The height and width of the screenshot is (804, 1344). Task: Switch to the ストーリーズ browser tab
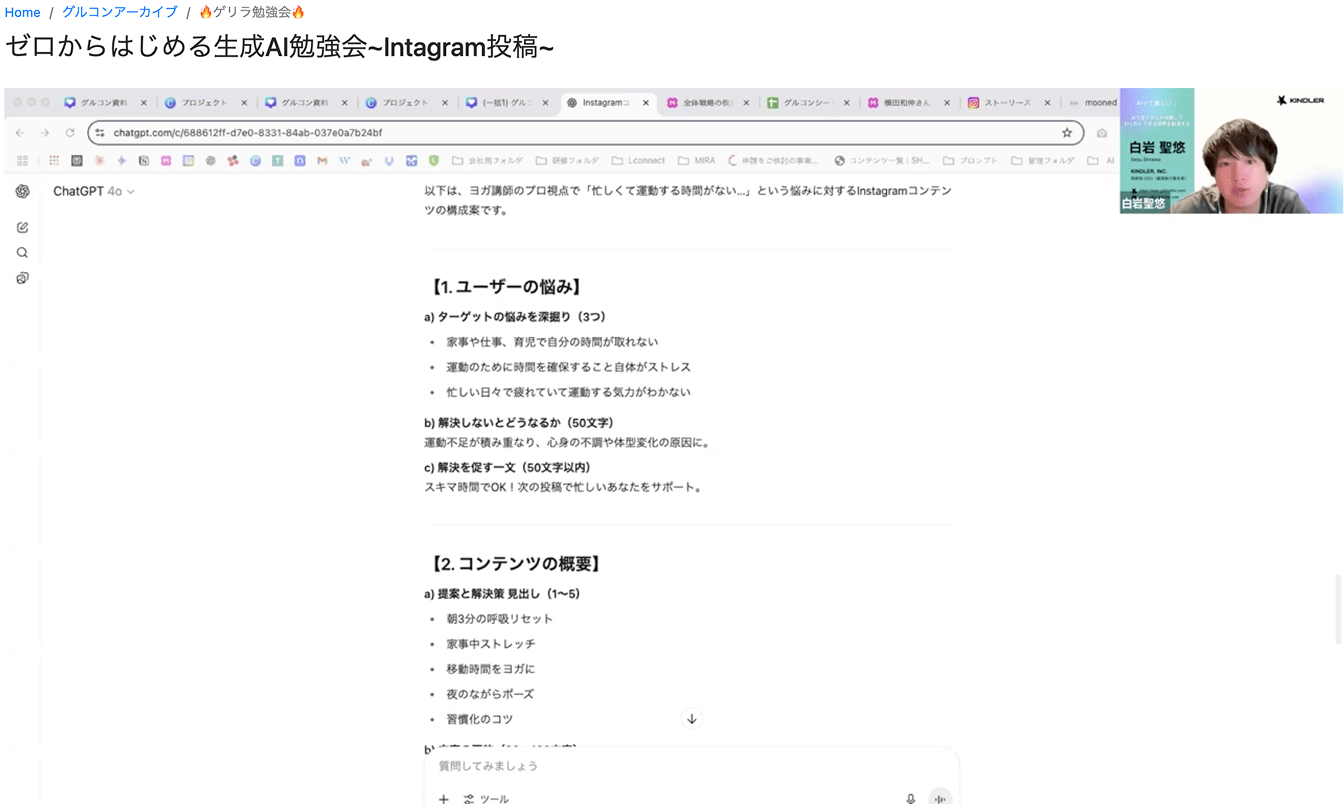click(x=1009, y=101)
